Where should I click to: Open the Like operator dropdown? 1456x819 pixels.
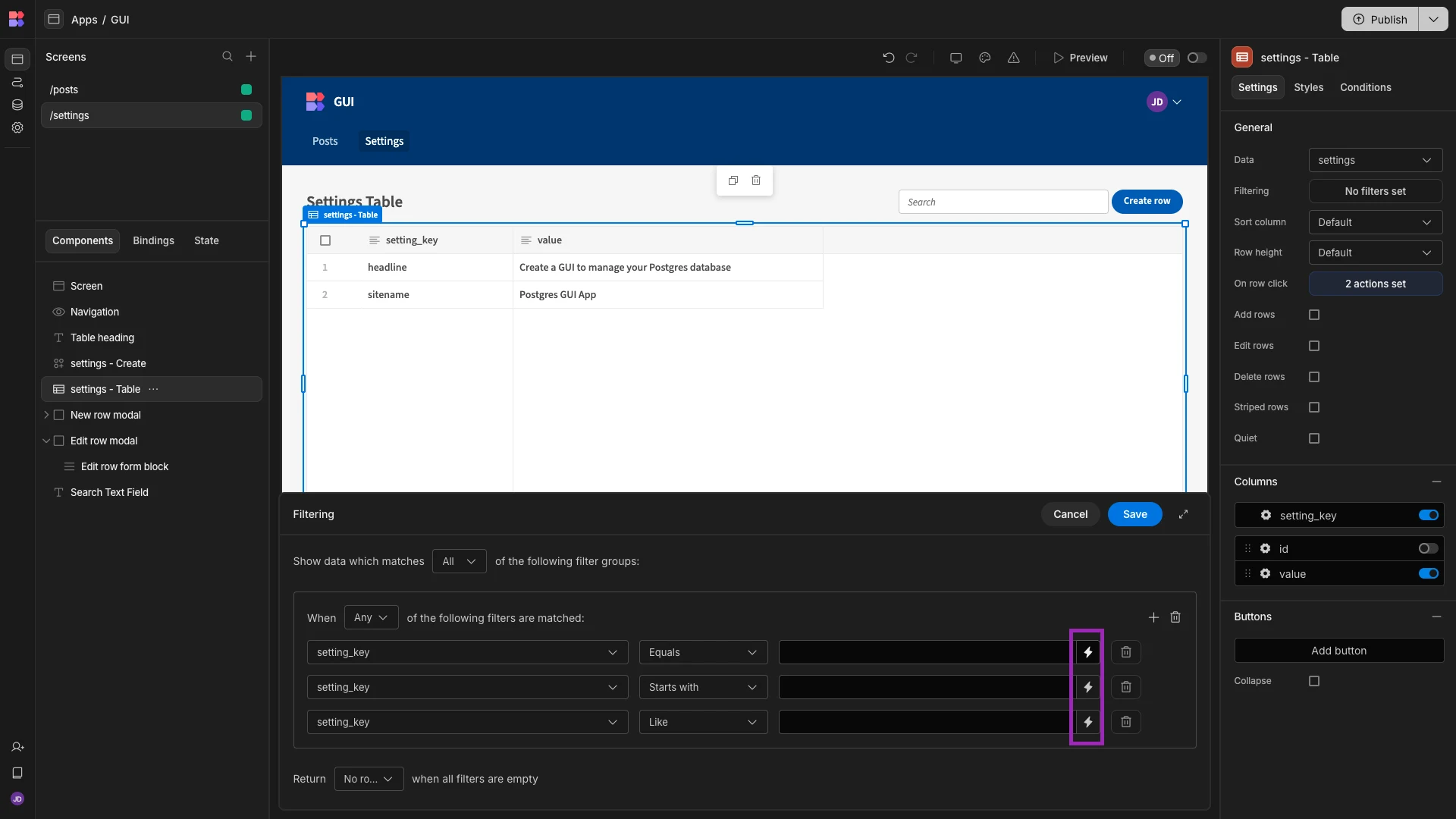pos(703,722)
